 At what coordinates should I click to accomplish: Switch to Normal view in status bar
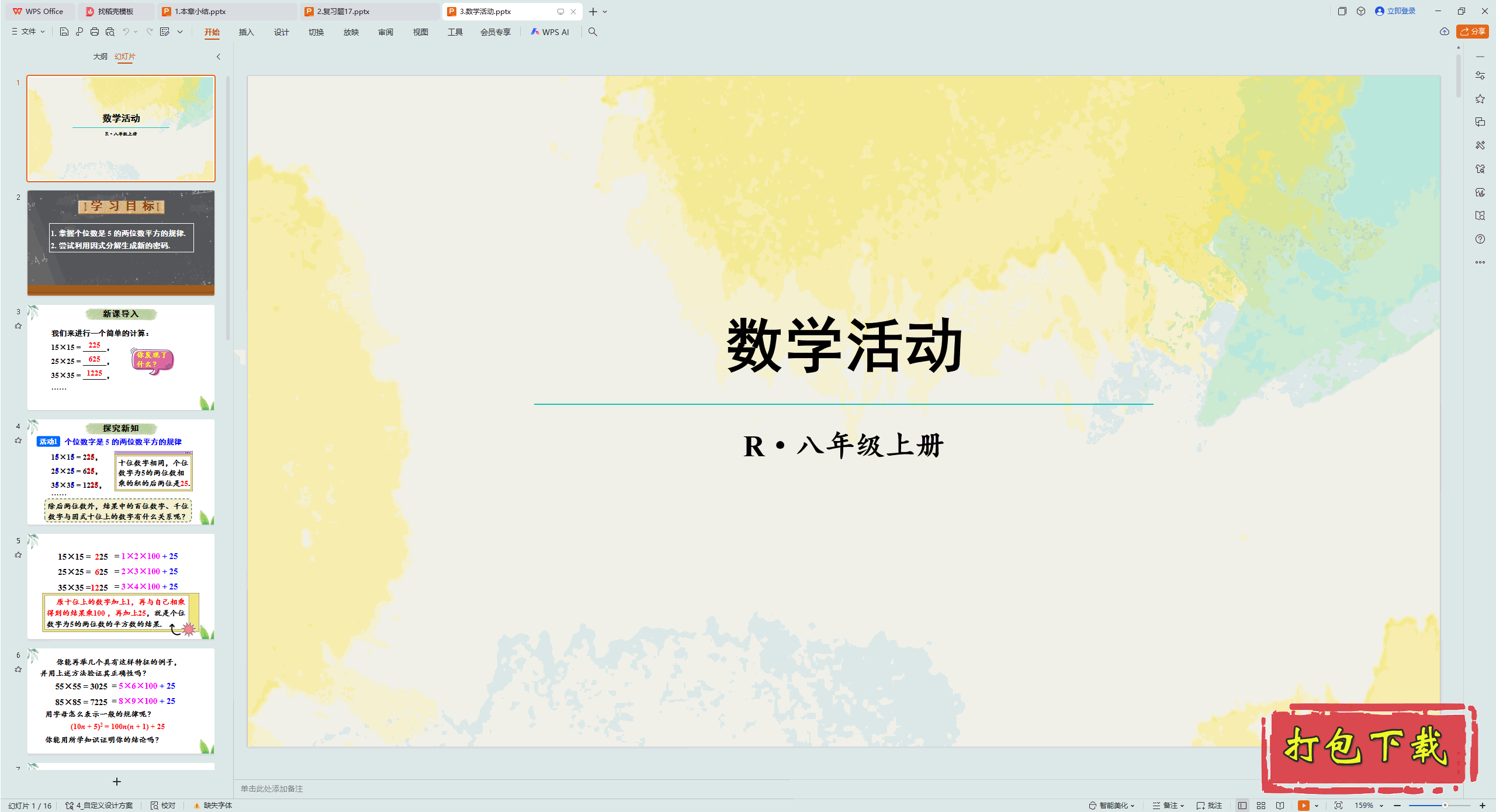1242,805
